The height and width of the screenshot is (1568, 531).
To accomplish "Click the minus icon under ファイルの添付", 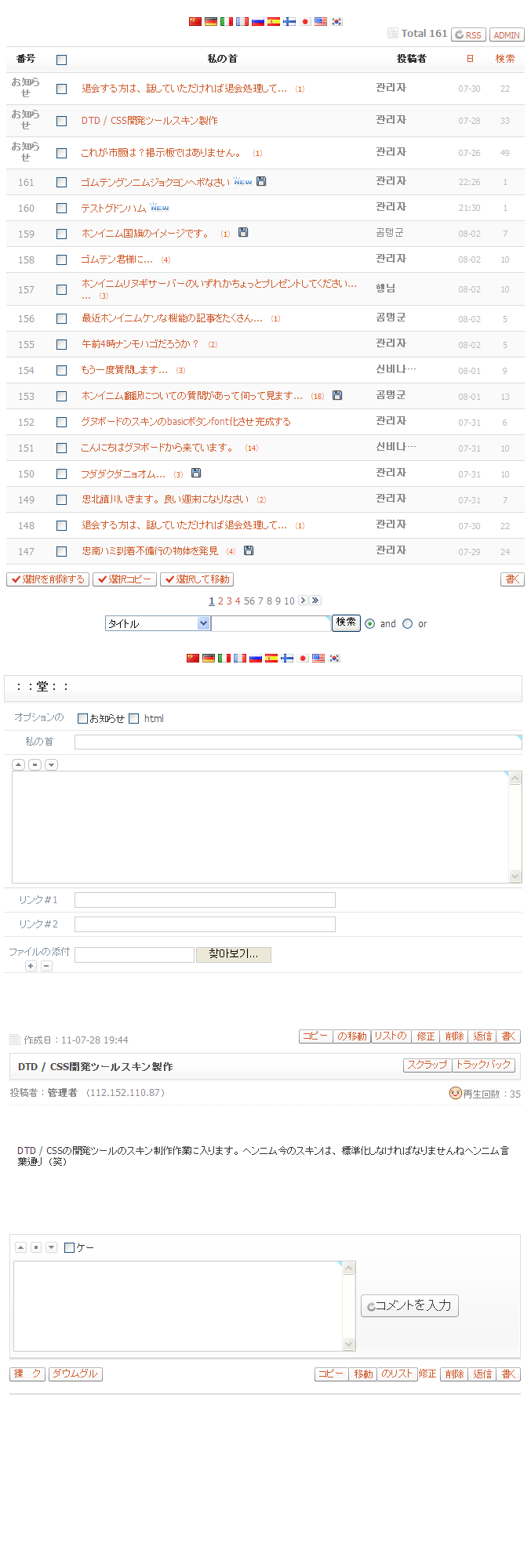I will pyautogui.click(x=46, y=966).
